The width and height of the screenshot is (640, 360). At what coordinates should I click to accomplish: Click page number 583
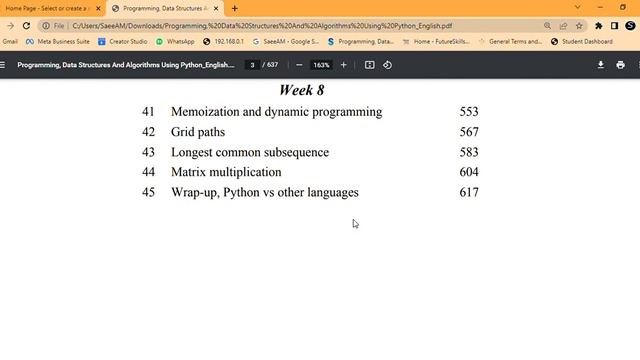pos(469,152)
